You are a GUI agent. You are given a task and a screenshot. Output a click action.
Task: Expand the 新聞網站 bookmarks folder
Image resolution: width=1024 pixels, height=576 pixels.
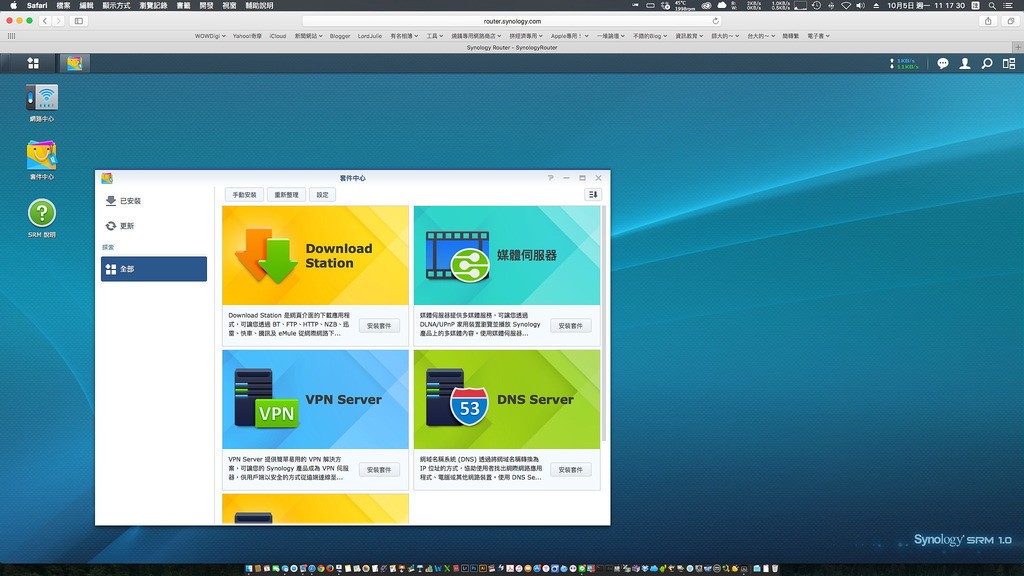point(308,36)
